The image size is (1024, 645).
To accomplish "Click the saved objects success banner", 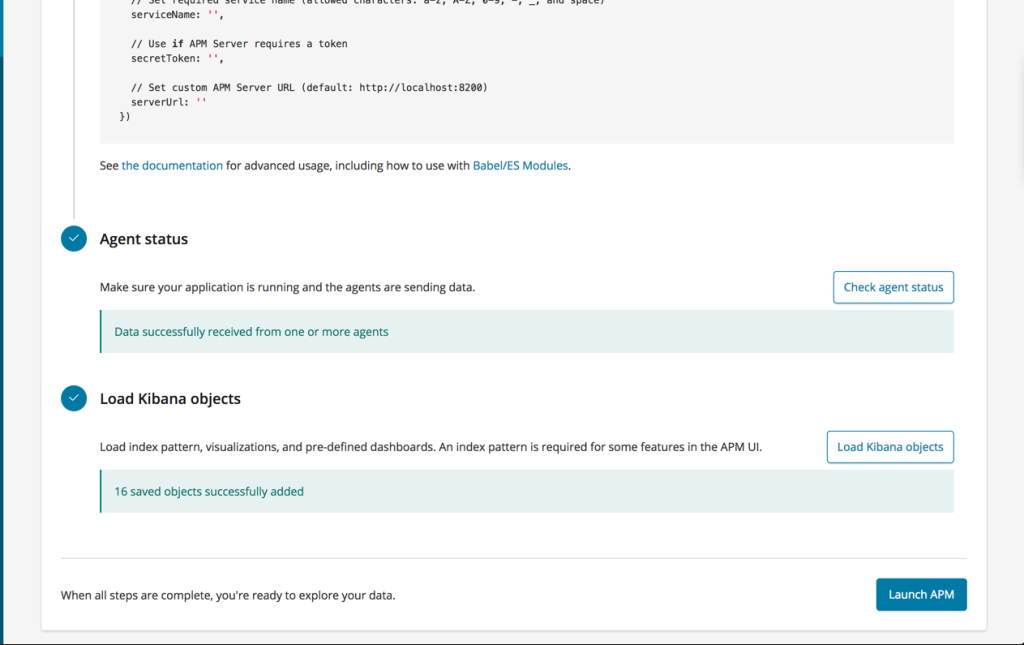I will [x=527, y=491].
